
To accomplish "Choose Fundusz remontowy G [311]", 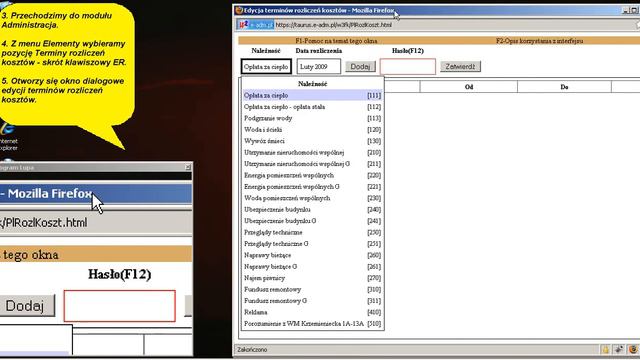I will click(313, 301).
